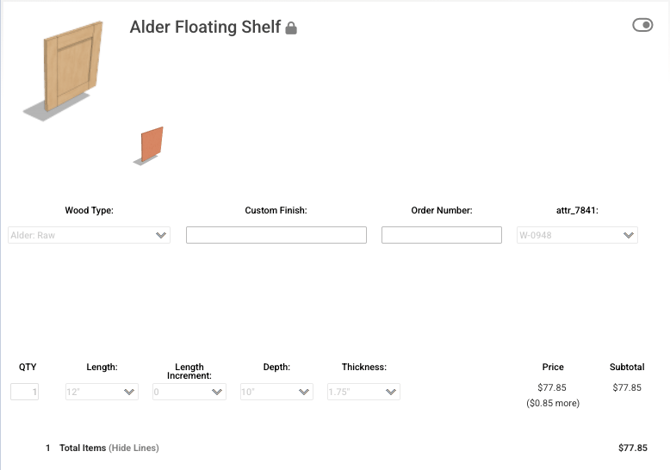The height and width of the screenshot is (470, 670).
Task: Open the attr_7841 dropdown
Action: pyautogui.click(x=577, y=235)
